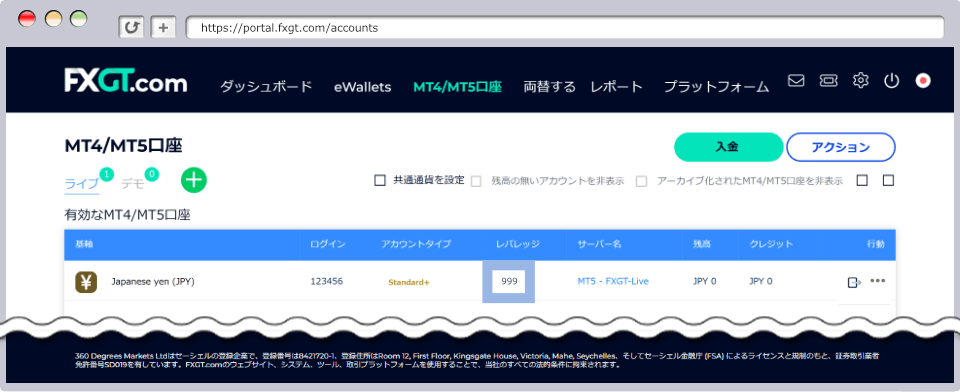Click the account transfer icon in row
The width and height of the screenshot is (960, 392).
(x=854, y=282)
